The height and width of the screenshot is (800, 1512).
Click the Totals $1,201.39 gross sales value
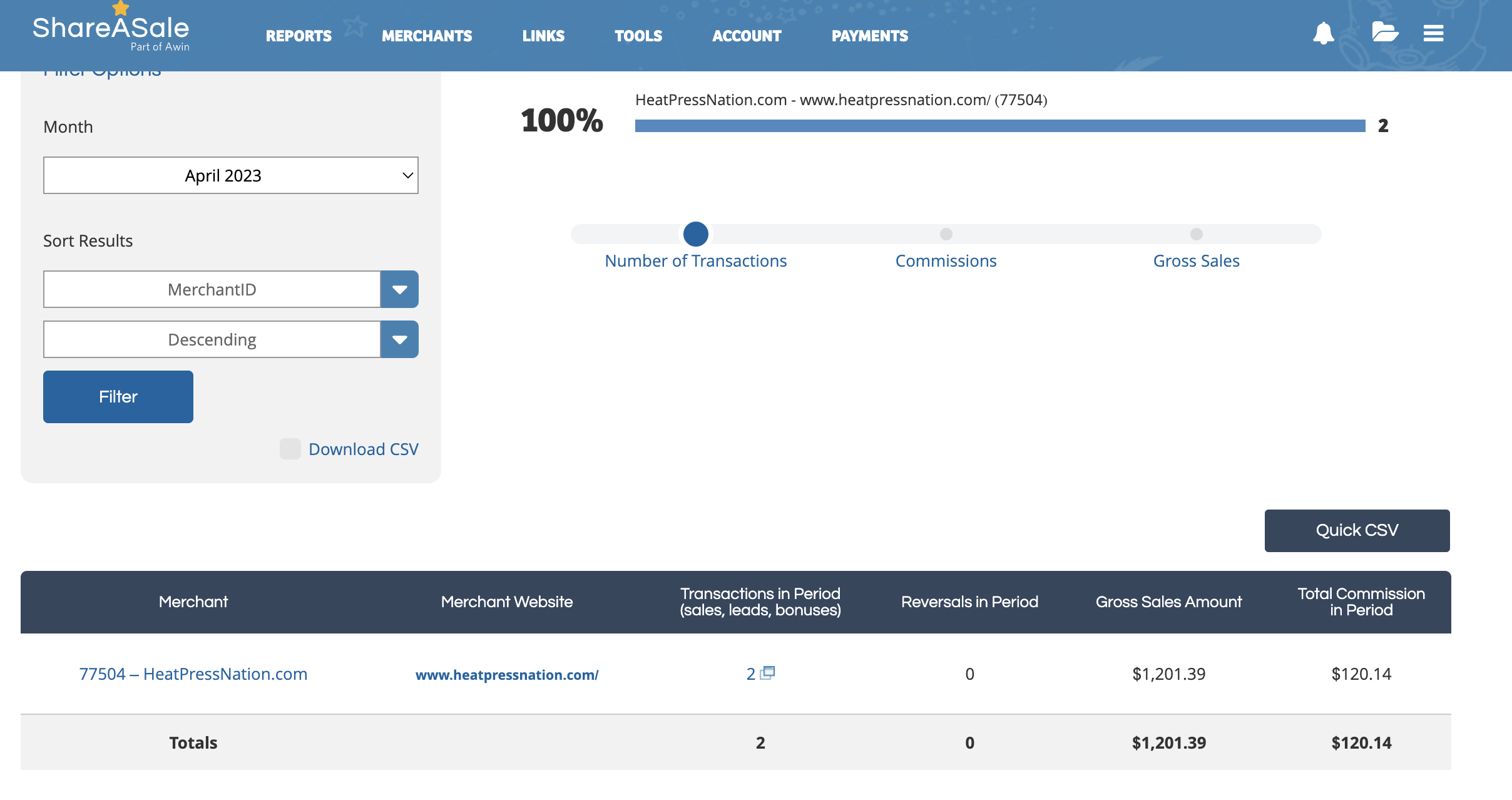1169,743
